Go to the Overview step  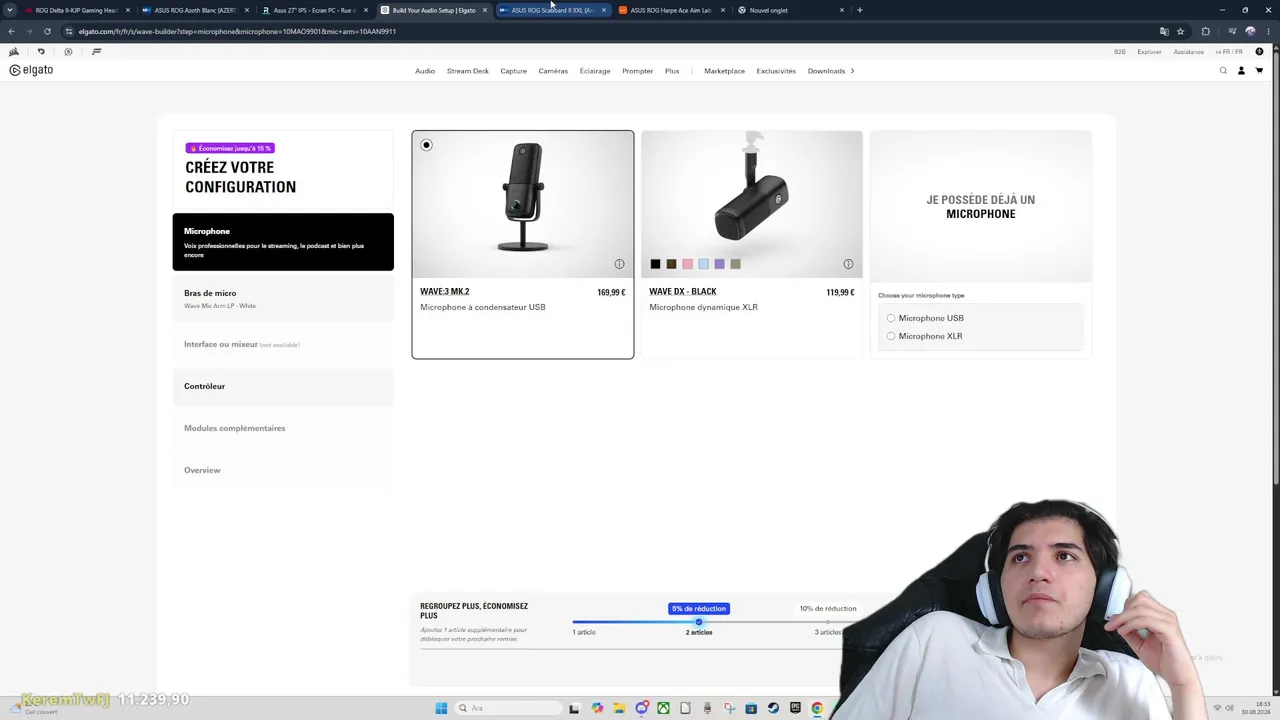(x=283, y=470)
